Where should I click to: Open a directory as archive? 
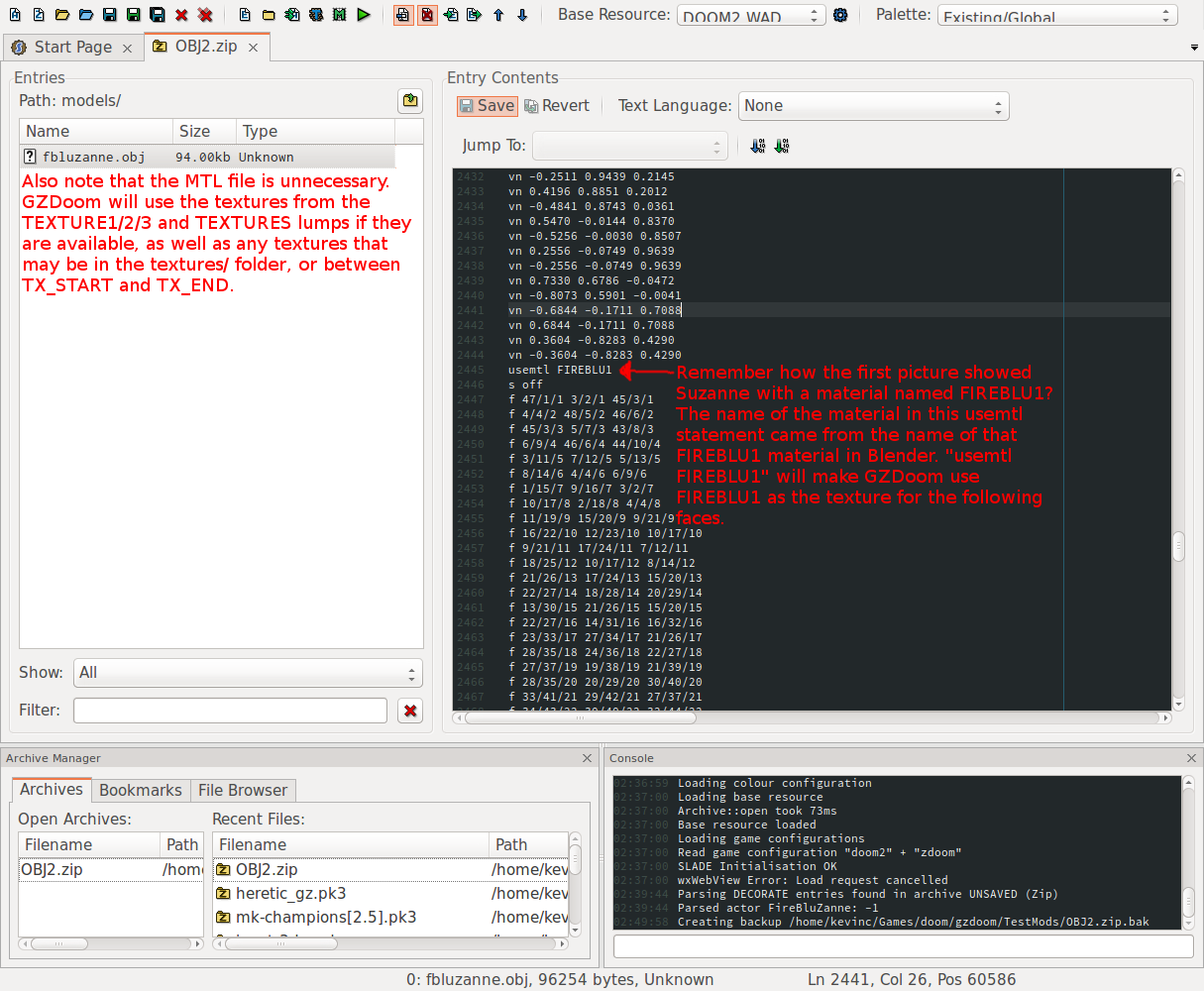(86, 15)
